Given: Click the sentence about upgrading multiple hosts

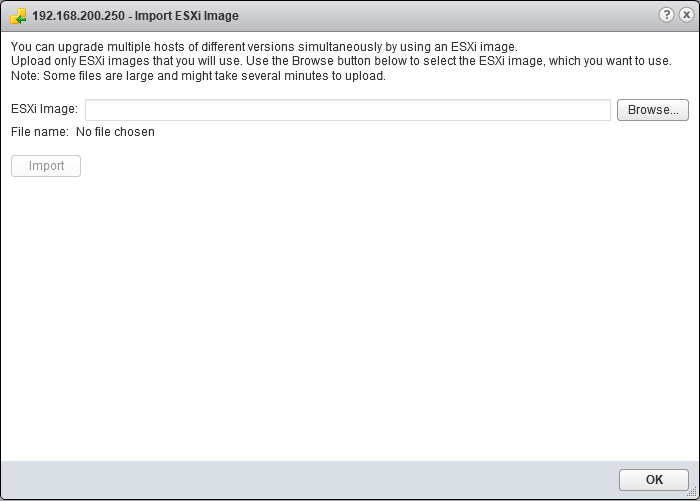Looking at the screenshot, I should (x=264, y=47).
